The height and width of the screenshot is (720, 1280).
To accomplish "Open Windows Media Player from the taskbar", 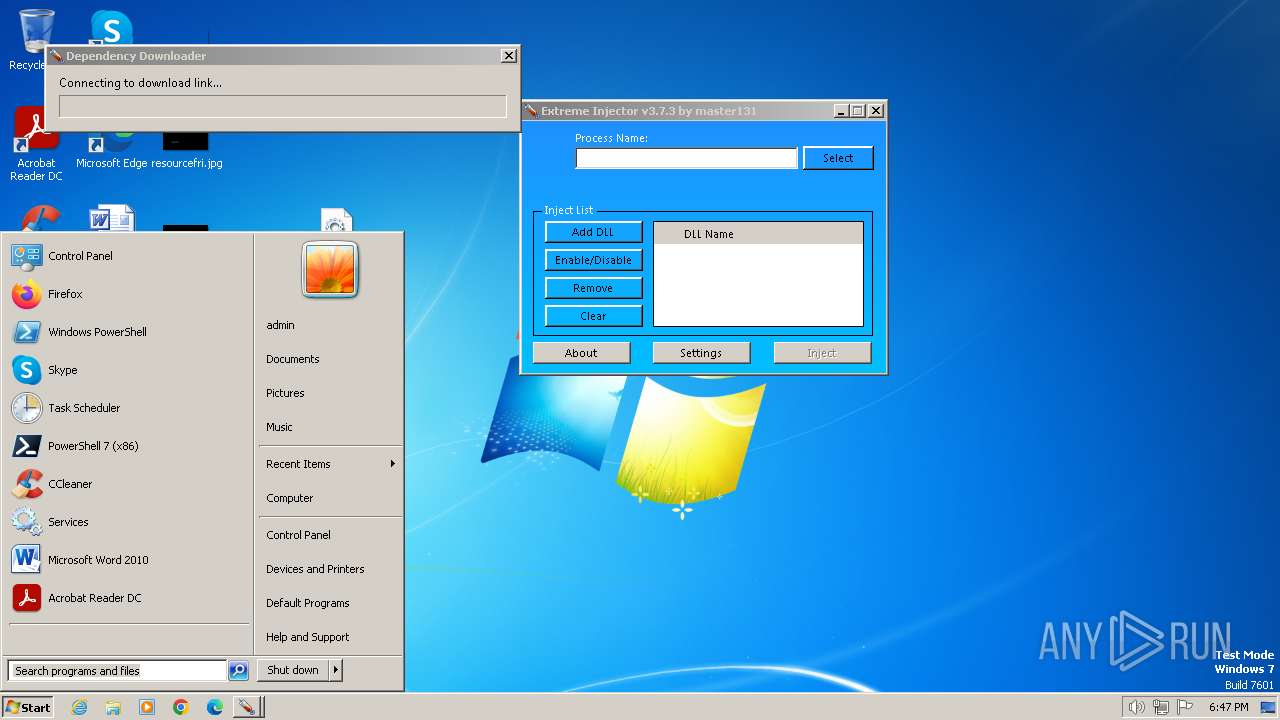I will [x=147, y=707].
